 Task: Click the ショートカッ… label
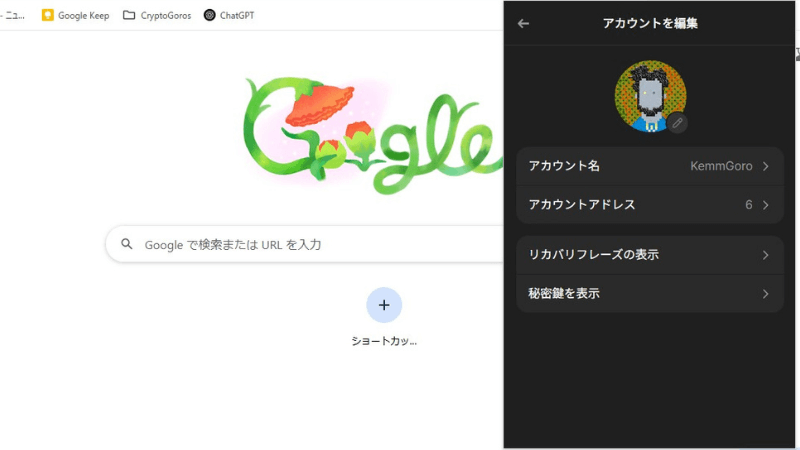(384, 341)
